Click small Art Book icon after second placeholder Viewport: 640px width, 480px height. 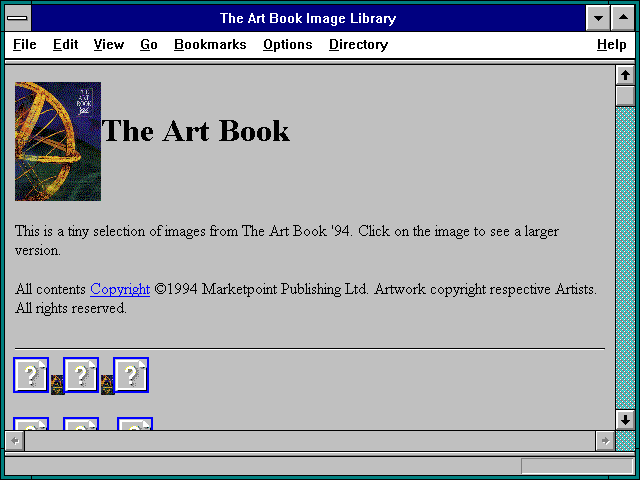point(107,384)
